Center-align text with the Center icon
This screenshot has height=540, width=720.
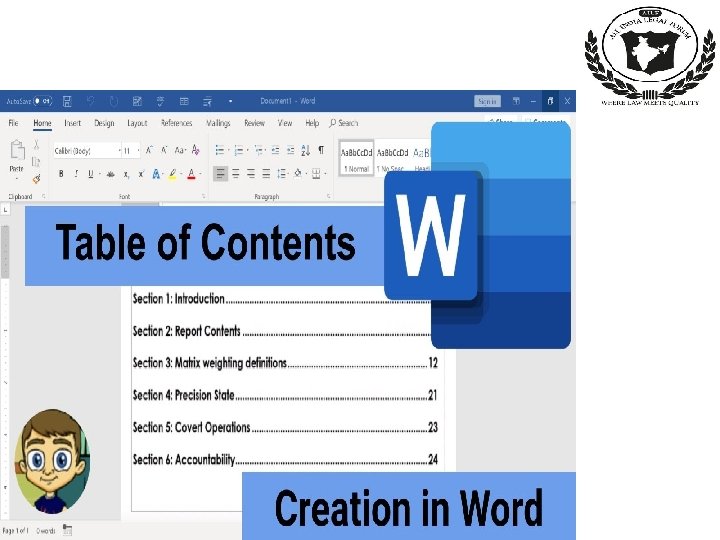point(236,174)
